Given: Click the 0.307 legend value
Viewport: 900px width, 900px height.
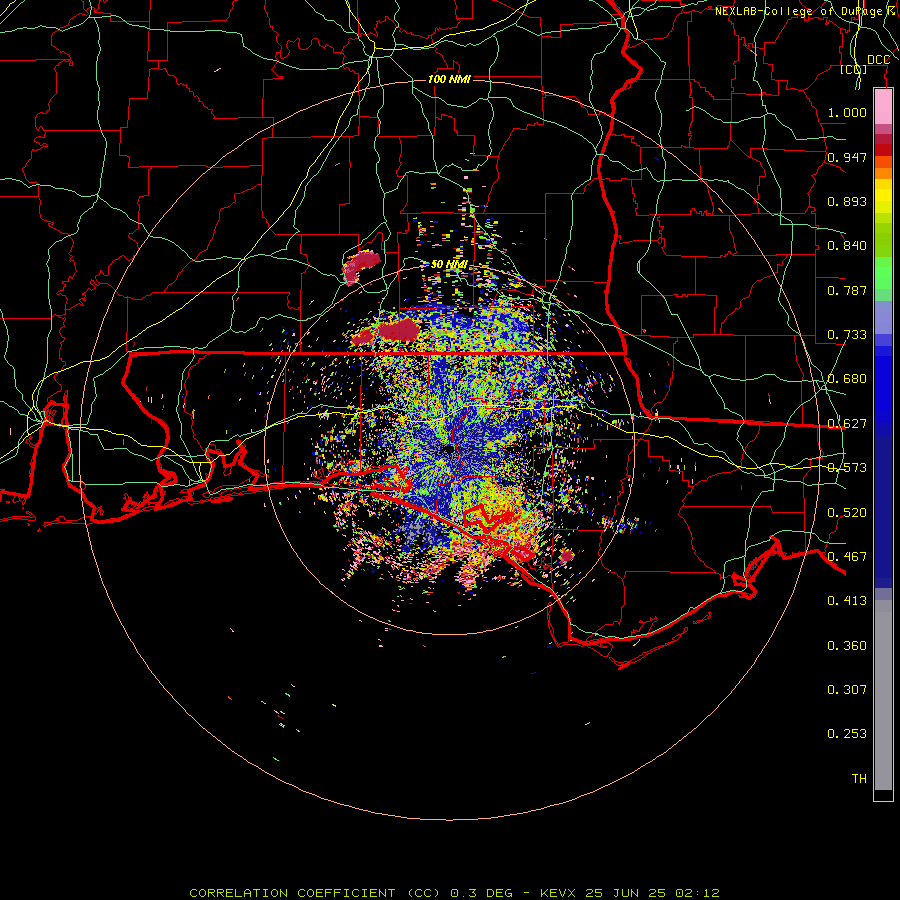Looking at the screenshot, I should click(x=847, y=690).
